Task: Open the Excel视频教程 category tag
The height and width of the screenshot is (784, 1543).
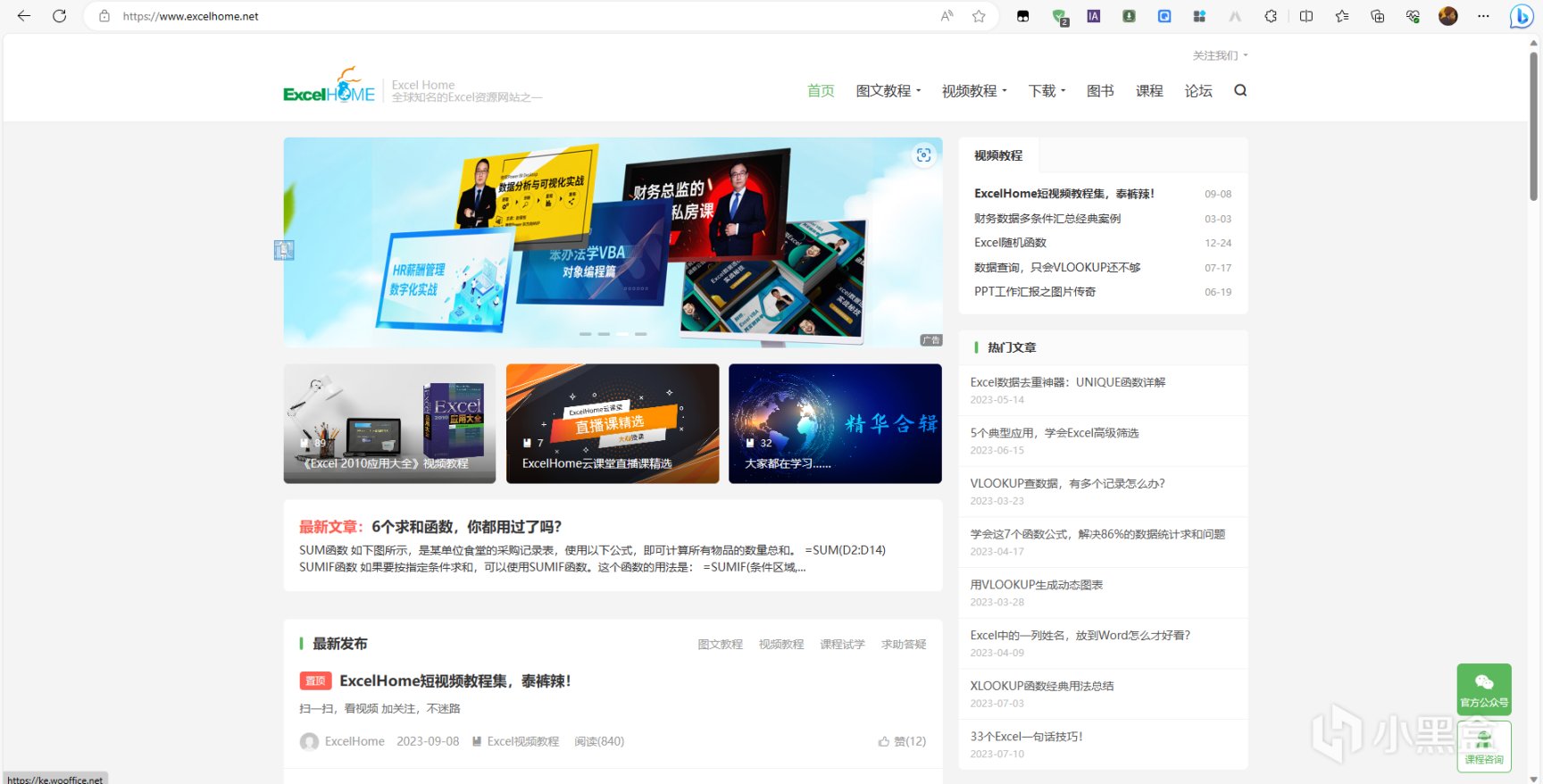Action: pos(523,741)
